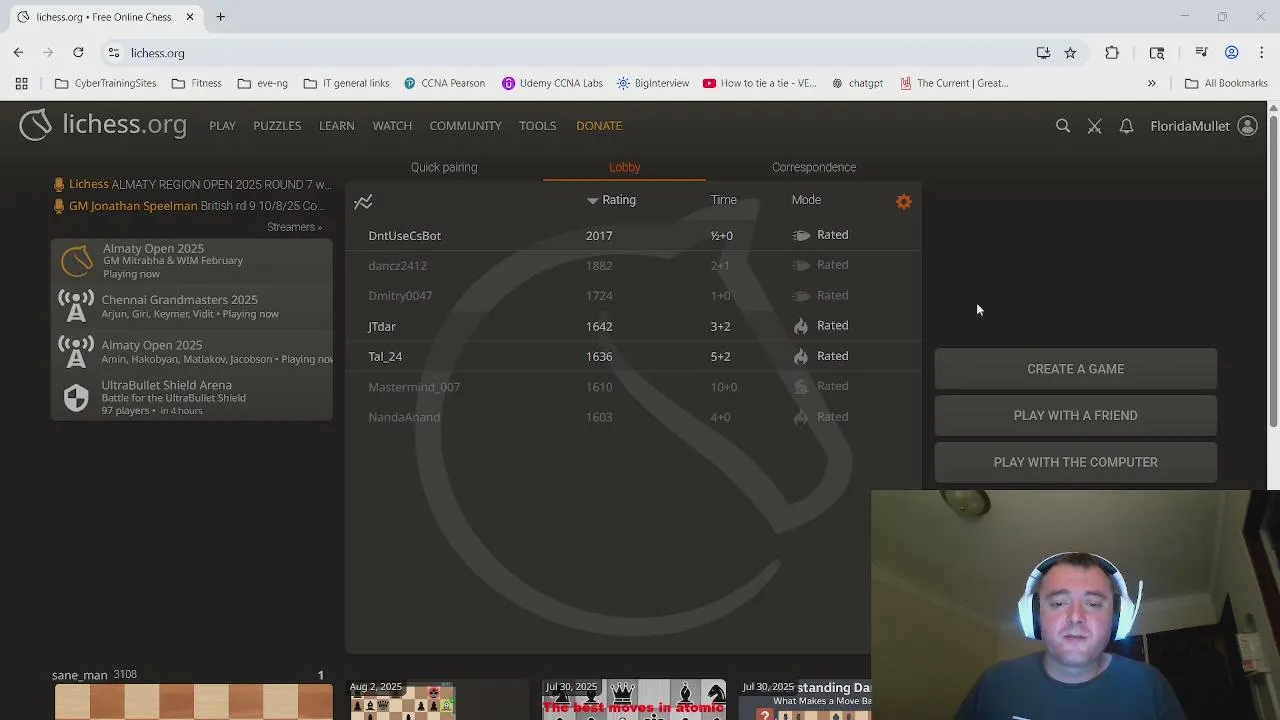1280x720 pixels.
Task: Open the Streamers » link
Action: pyautogui.click(x=294, y=227)
